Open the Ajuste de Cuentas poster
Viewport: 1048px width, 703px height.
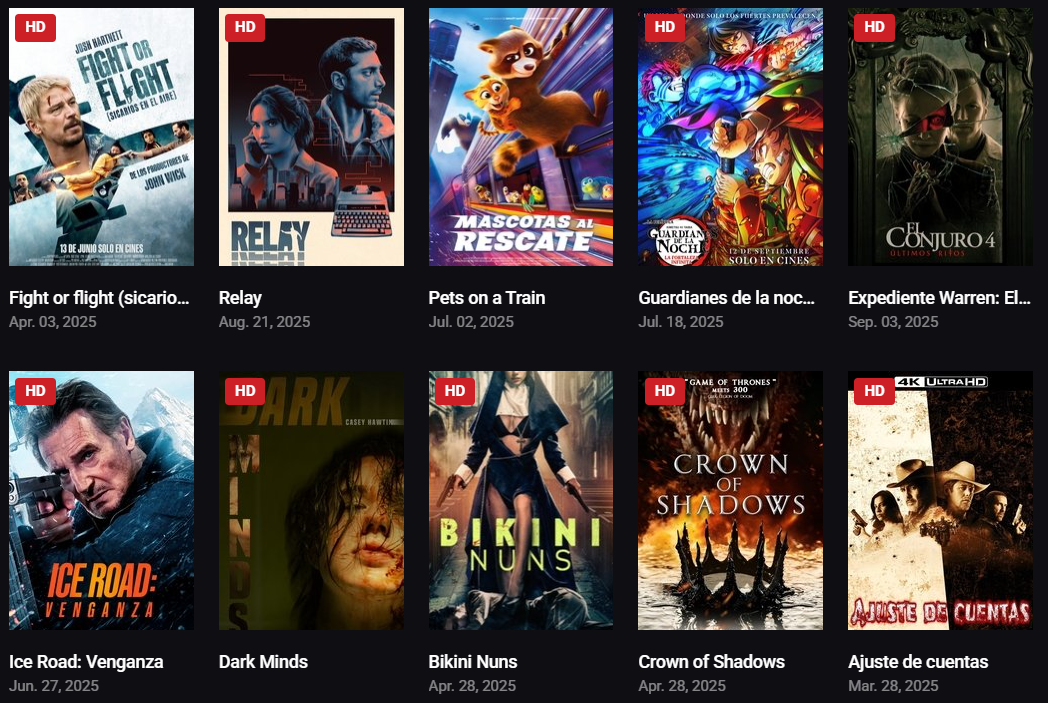940,501
